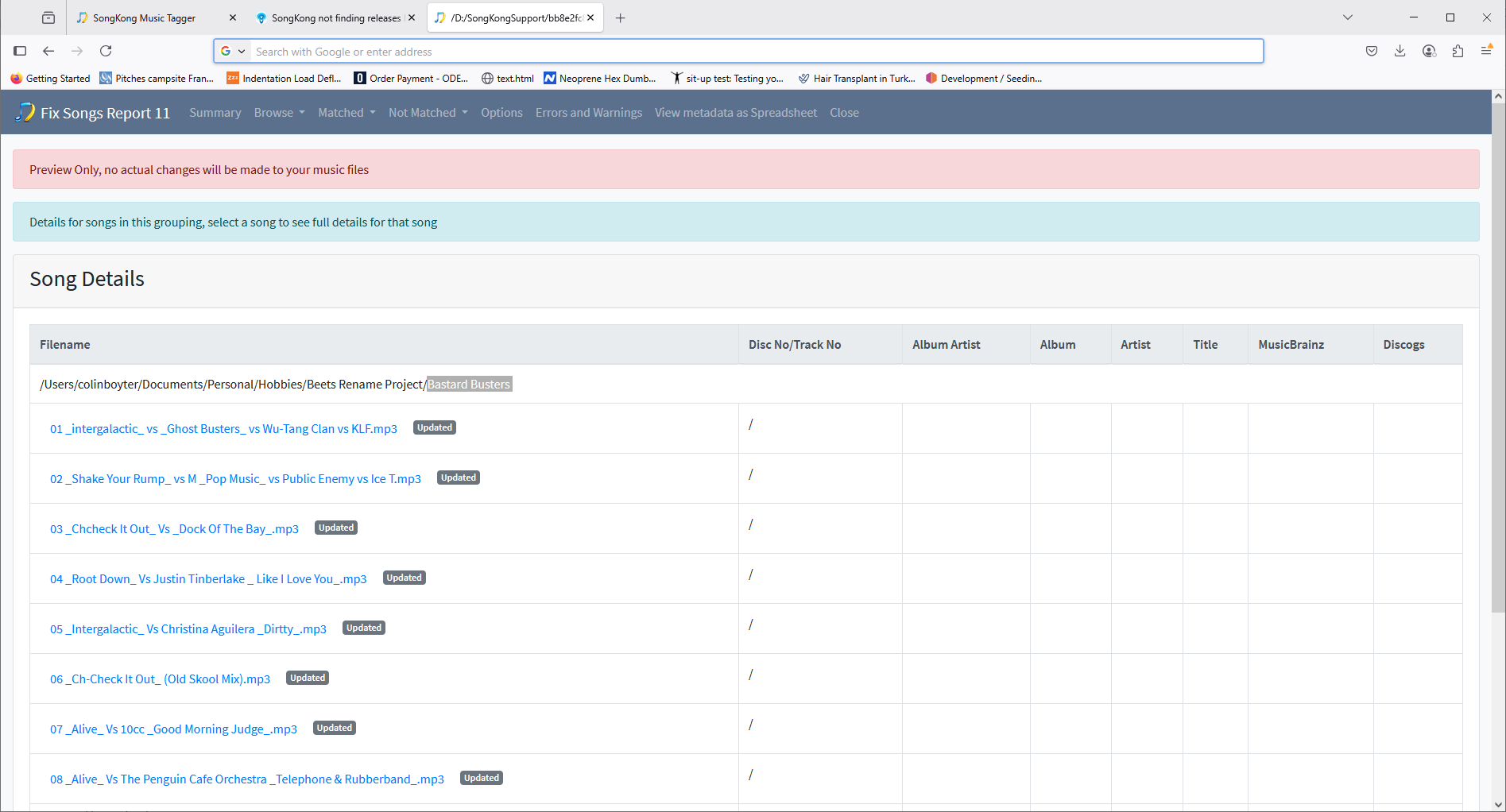
Task: Switch to SongKong Music Tagger tab
Action: pyautogui.click(x=155, y=17)
